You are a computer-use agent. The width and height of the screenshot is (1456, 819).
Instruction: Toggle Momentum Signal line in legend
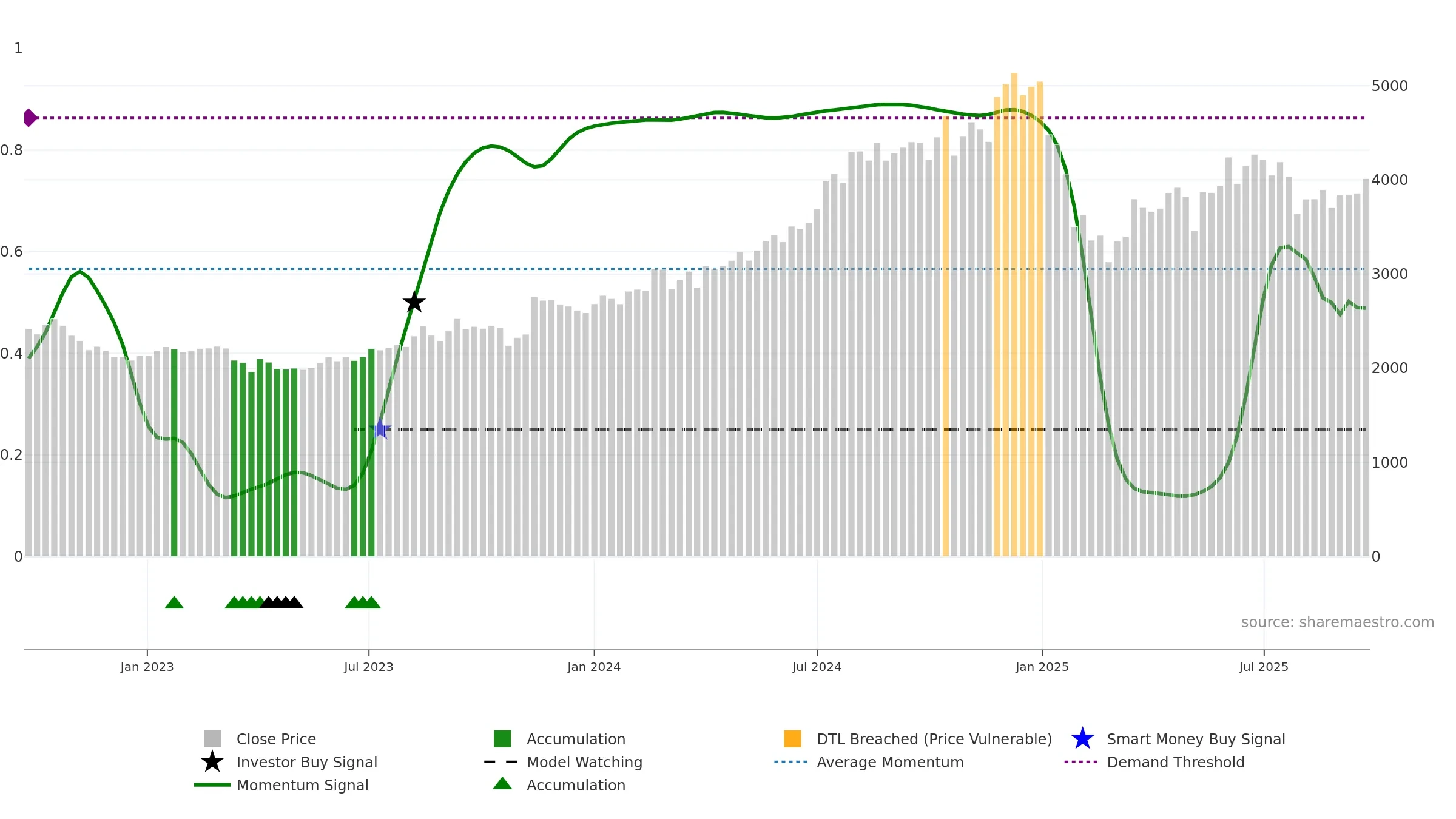point(302,785)
